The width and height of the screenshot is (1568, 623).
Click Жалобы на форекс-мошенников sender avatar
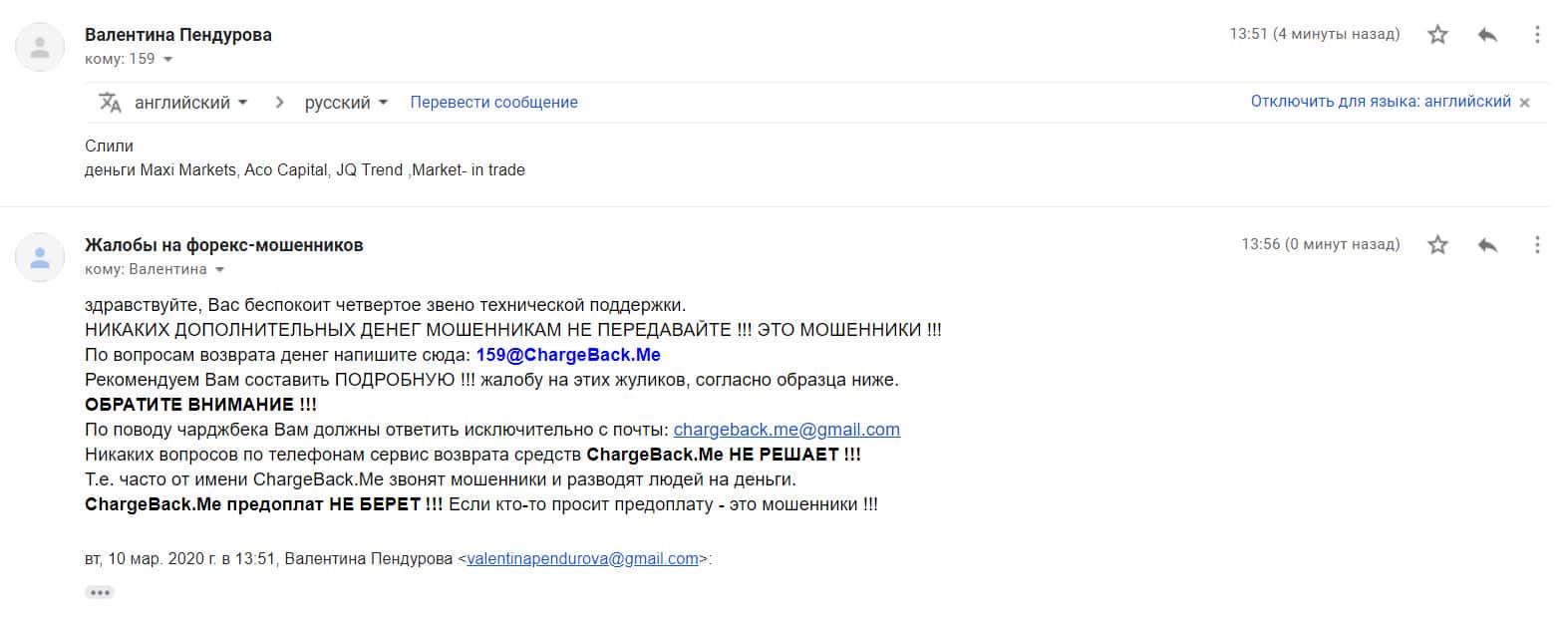point(40,257)
